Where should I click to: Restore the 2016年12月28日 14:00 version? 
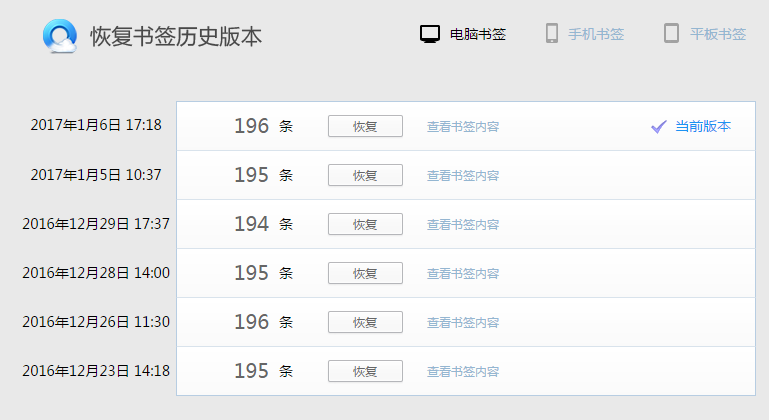[365, 273]
